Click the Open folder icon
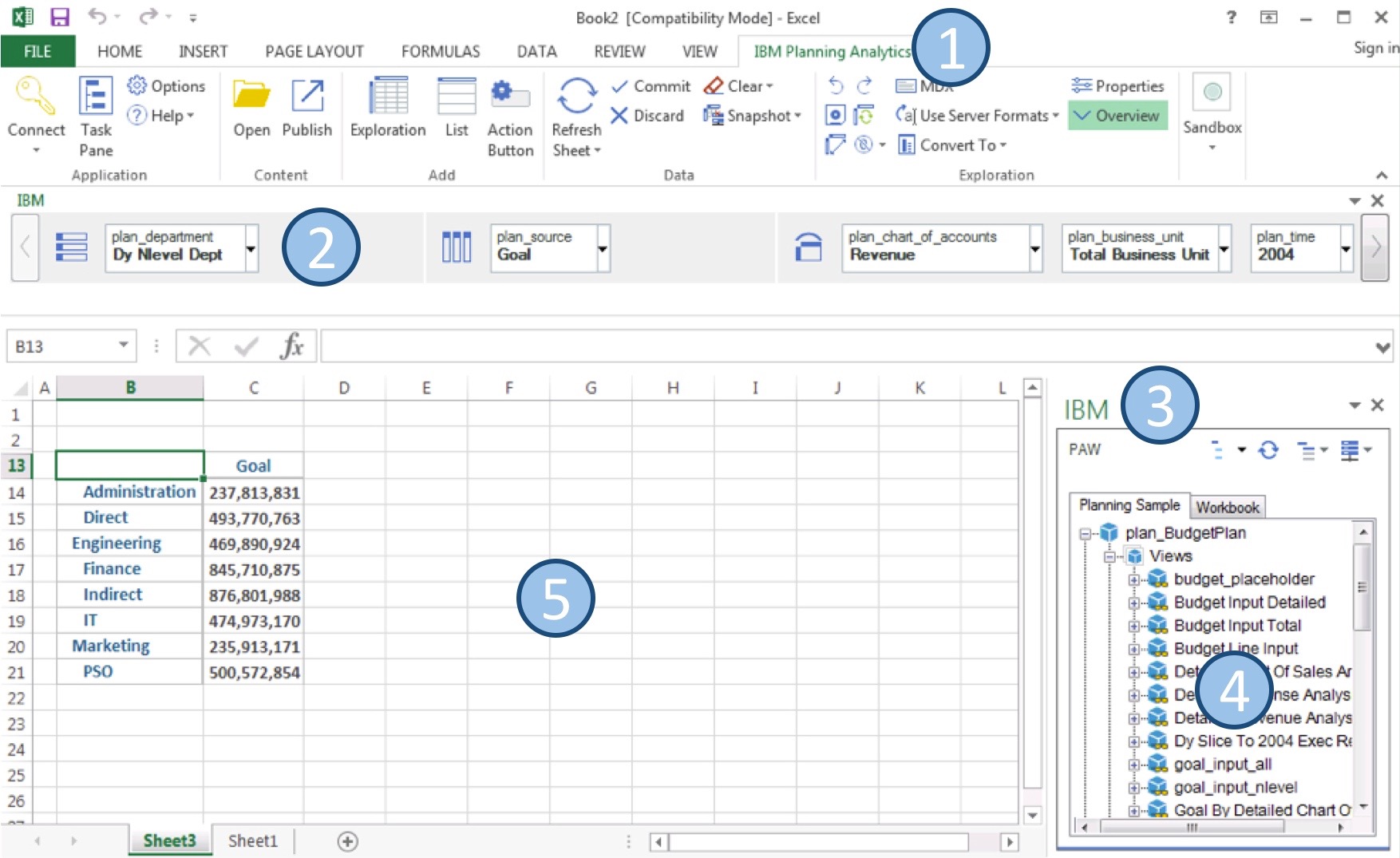This screenshot has width=1400, height=858. coord(251,95)
